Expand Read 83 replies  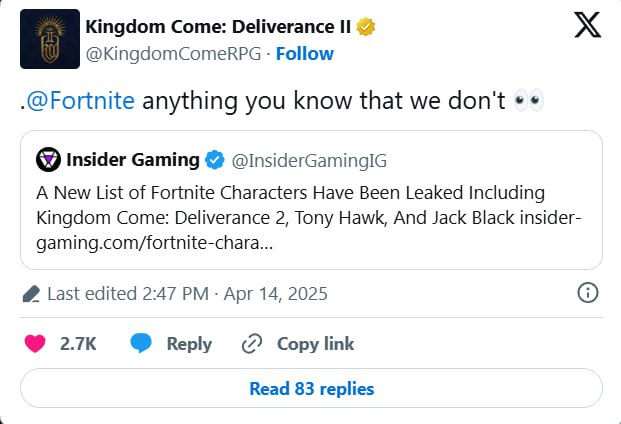point(311,388)
